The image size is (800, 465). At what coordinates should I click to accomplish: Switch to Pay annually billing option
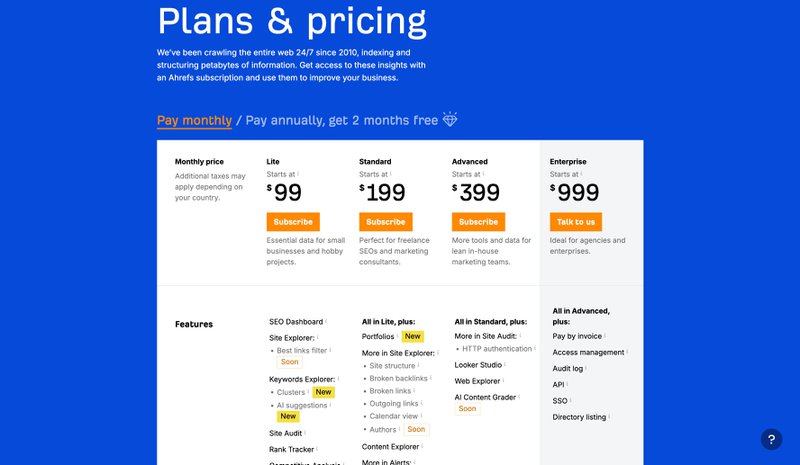click(x=341, y=120)
